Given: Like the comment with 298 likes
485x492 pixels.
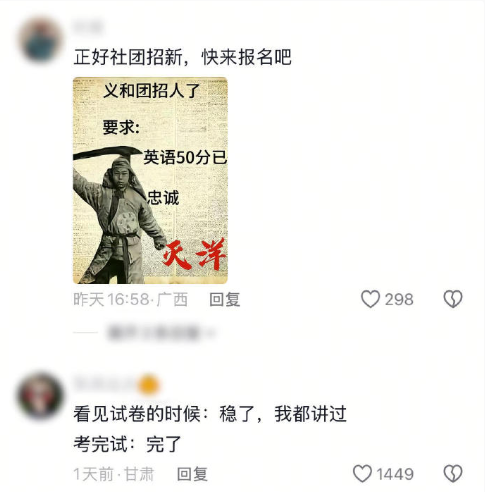Looking at the screenshot, I should (370, 299).
